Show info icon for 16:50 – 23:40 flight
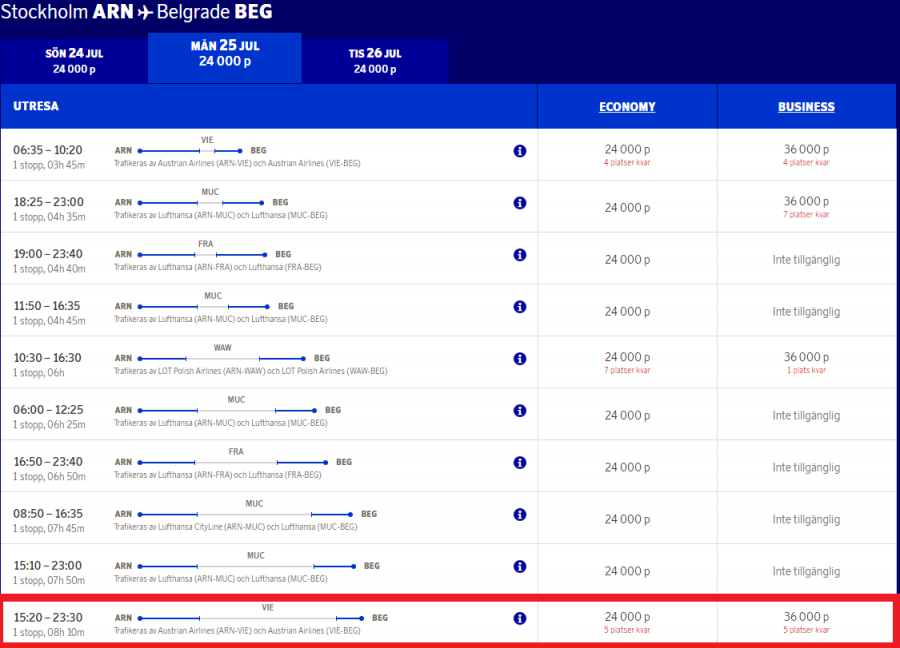The height and width of the screenshot is (648, 900). 520,463
